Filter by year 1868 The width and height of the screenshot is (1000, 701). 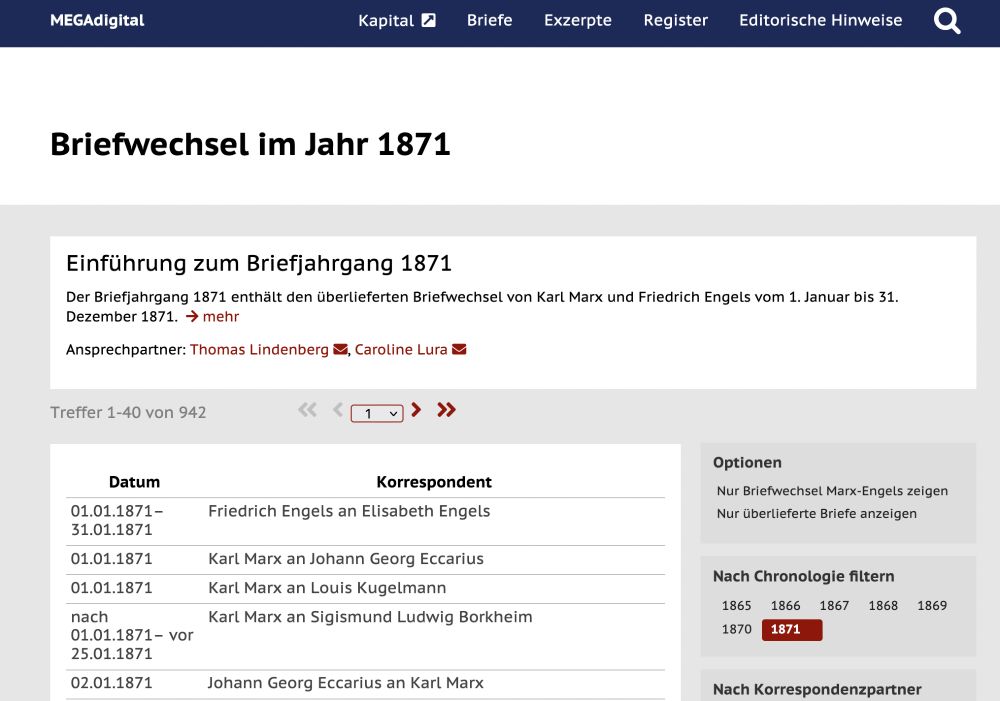(883, 605)
